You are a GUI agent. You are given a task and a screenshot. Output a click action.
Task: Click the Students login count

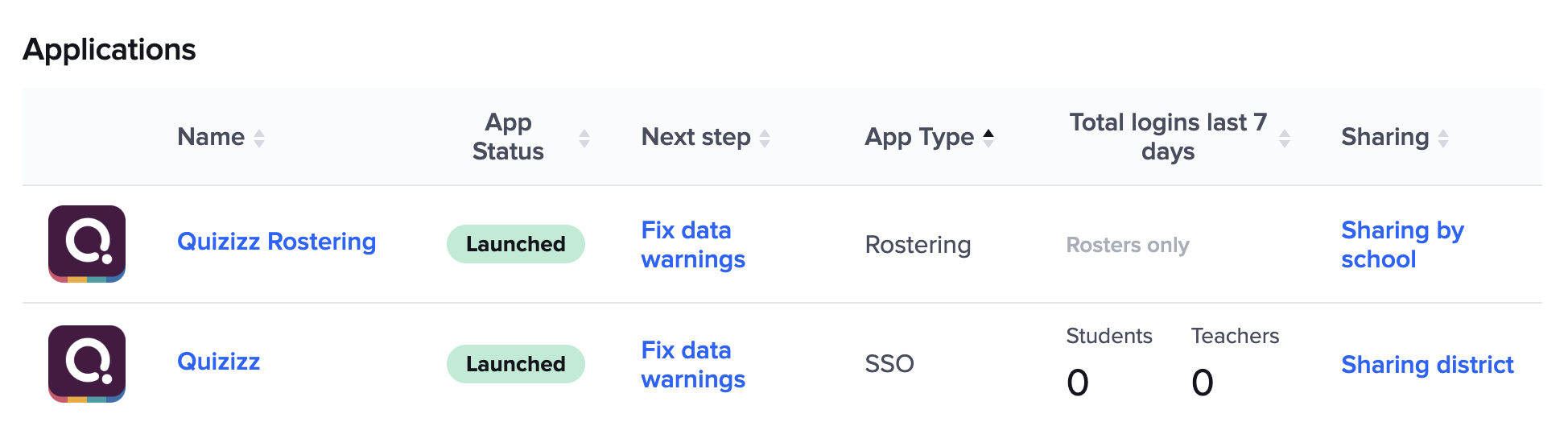click(1078, 383)
